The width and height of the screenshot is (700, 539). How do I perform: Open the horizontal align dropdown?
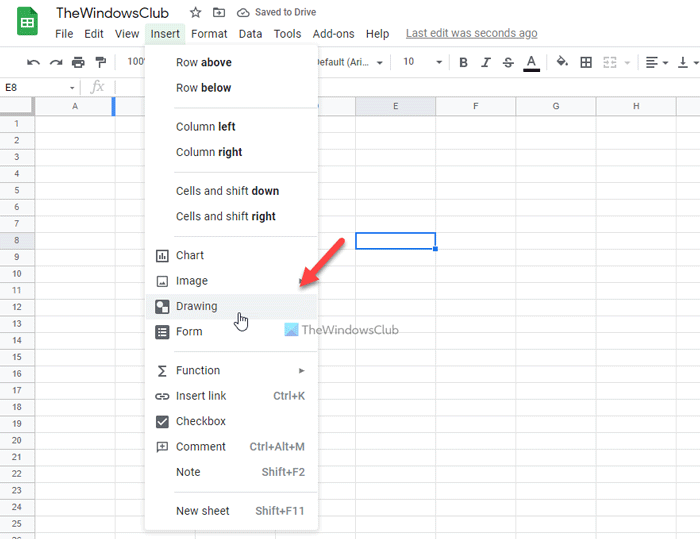657,63
